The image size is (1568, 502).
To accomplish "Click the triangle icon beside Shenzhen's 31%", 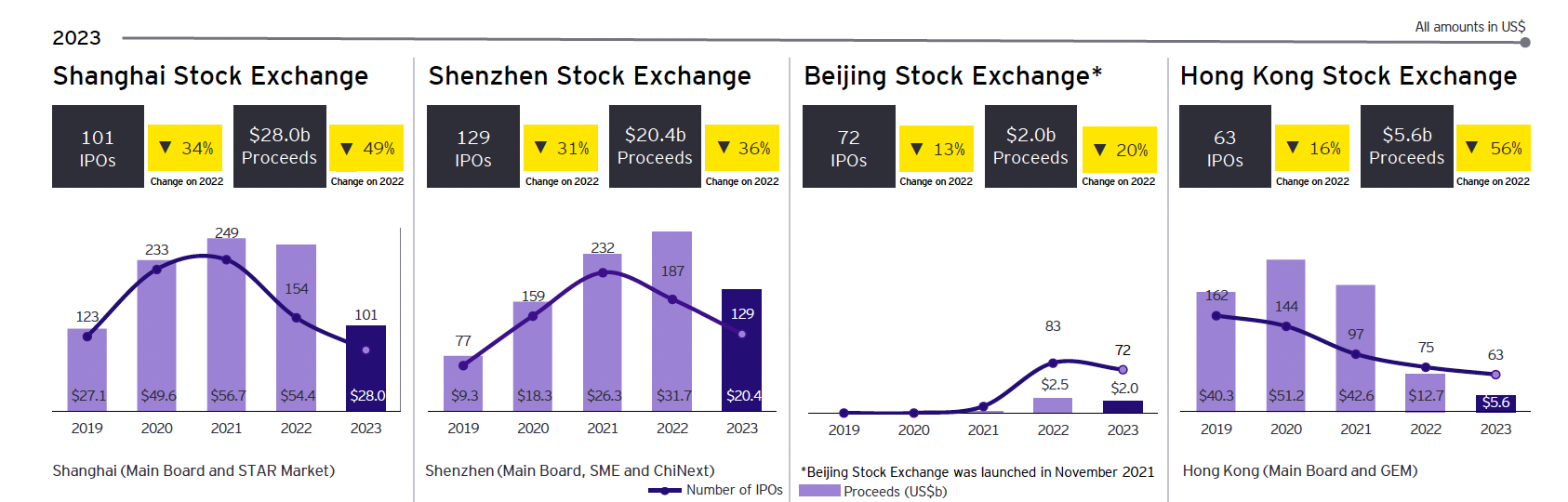I will (540, 147).
